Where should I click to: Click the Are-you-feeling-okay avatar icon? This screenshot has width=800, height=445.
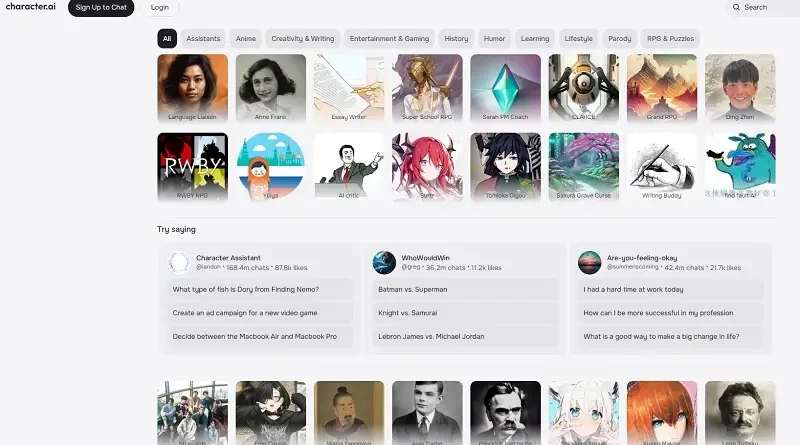point(589,262)
